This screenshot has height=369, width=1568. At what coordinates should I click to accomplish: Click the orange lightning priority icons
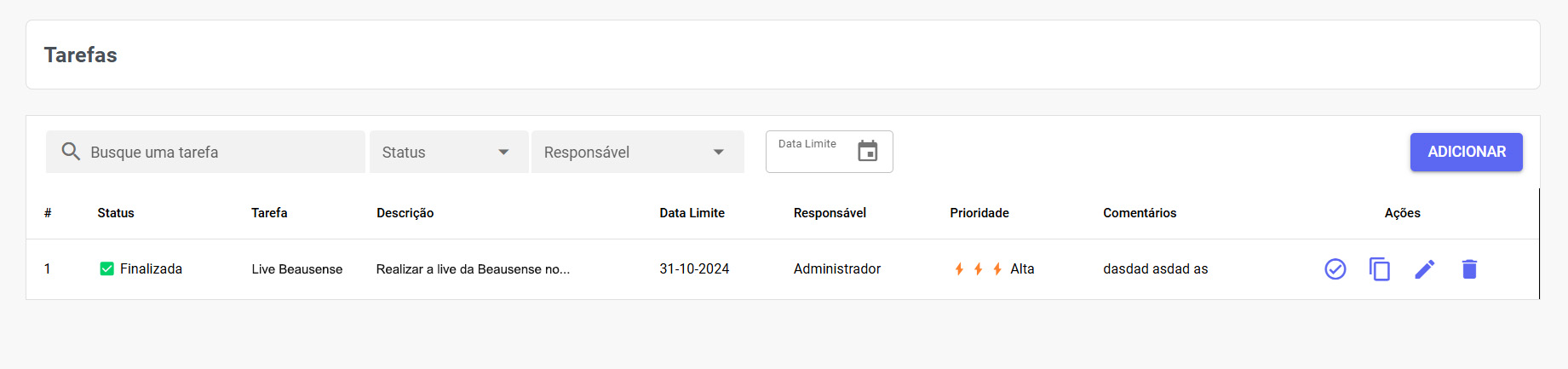pyautogui.click(x=978, y=269)
